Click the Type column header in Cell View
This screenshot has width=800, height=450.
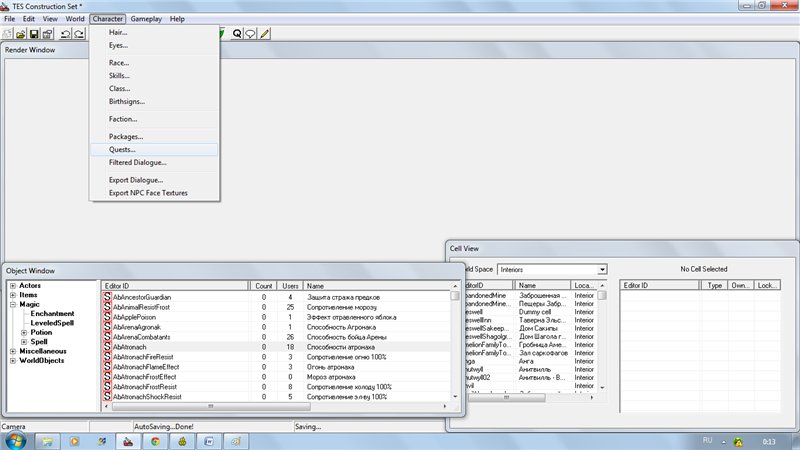click(x=714, y=285)
